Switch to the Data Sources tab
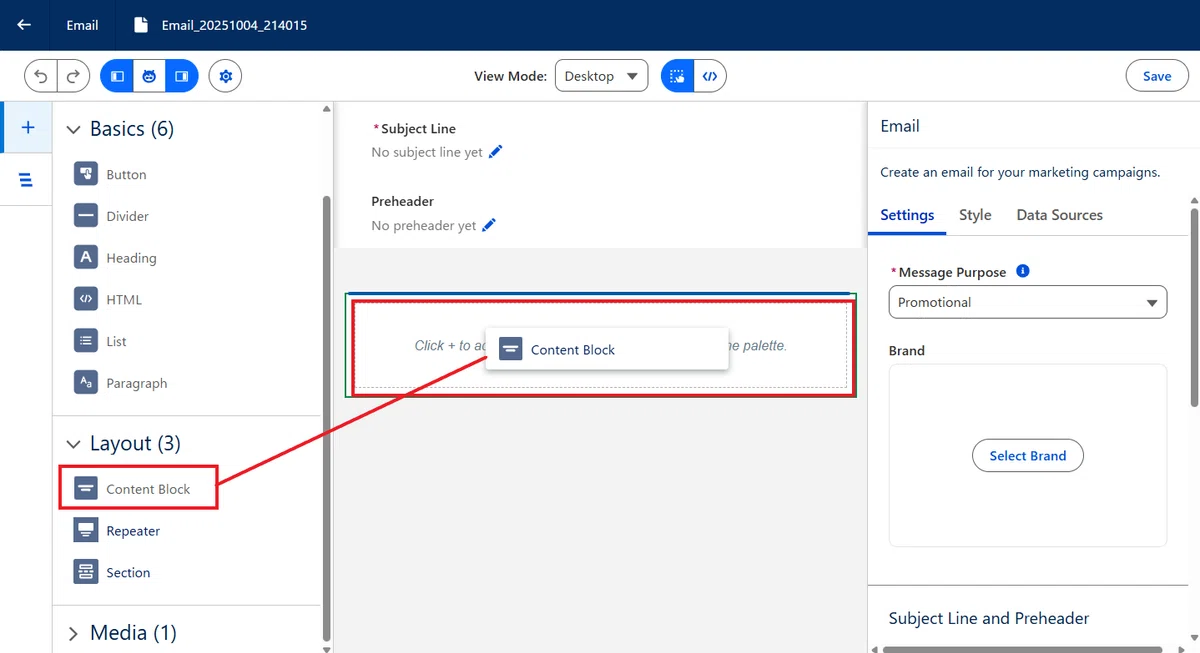Image resolution: width=1200 pixels, height=653 pixels. 1059,215
